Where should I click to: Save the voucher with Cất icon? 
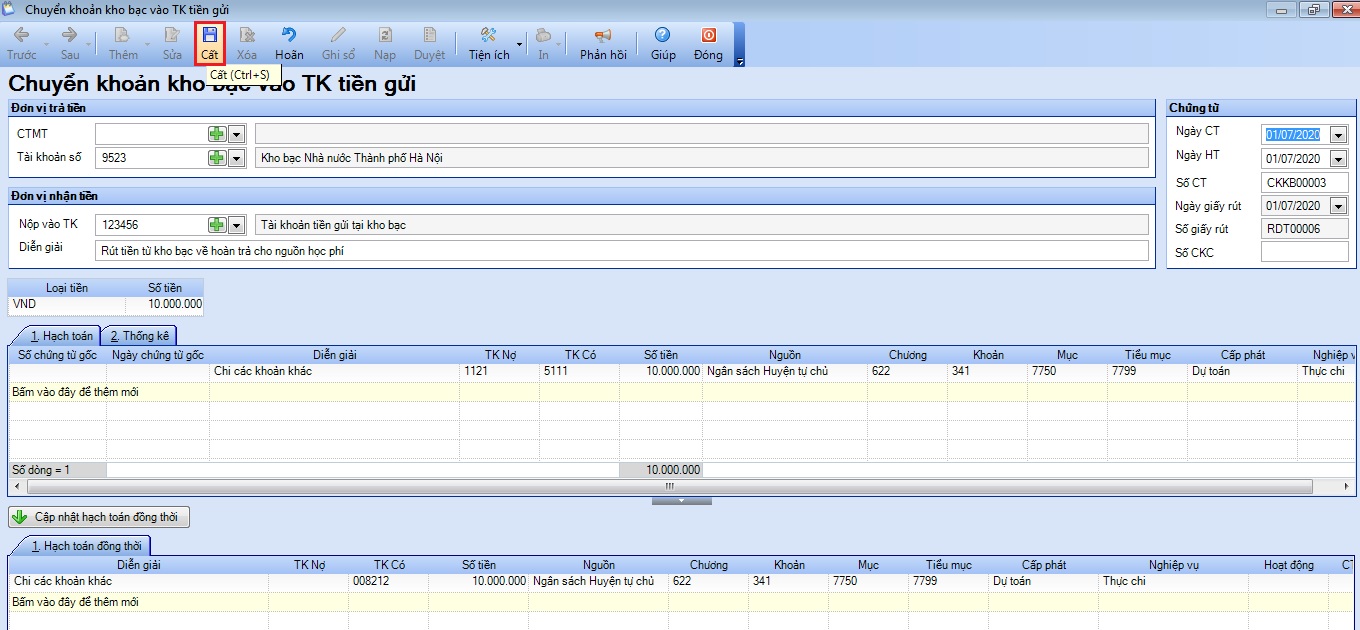click(210, 44)
